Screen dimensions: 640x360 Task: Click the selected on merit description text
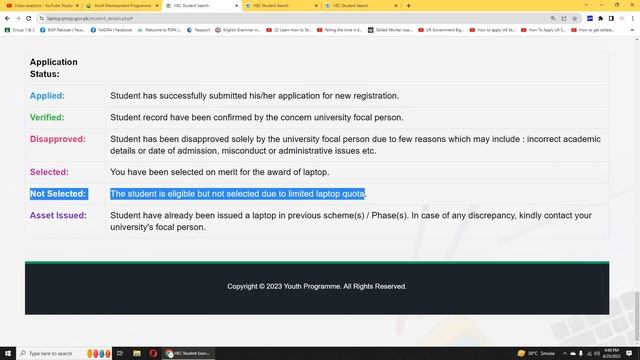220,172
